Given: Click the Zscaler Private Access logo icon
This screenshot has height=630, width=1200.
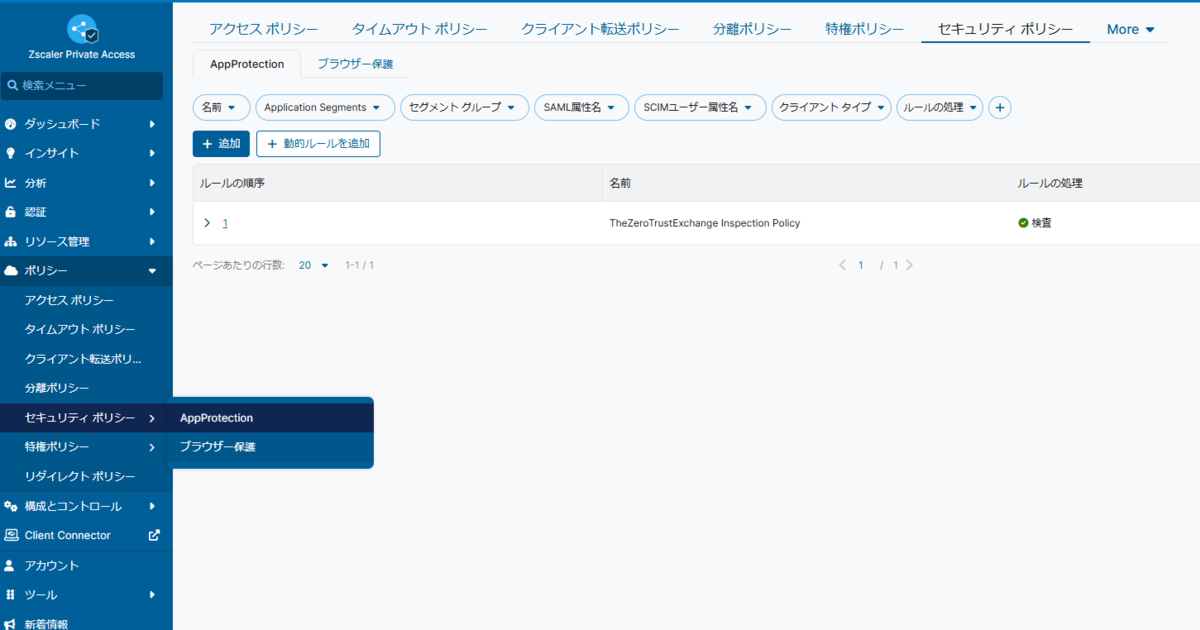Looking at the screenshot, I should click(83, 29).
